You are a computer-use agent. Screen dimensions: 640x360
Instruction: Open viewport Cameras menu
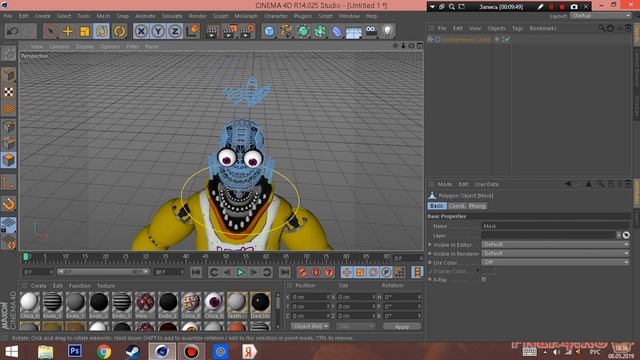pos(59,47)
